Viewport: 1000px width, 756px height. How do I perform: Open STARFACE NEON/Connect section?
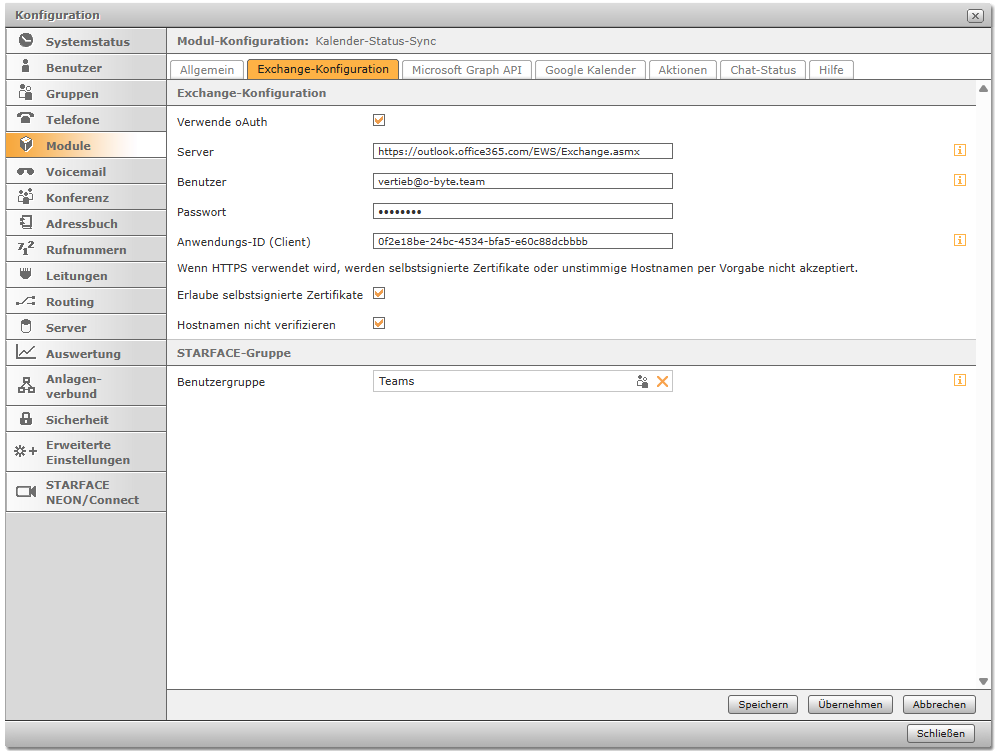tap(86, 492)
